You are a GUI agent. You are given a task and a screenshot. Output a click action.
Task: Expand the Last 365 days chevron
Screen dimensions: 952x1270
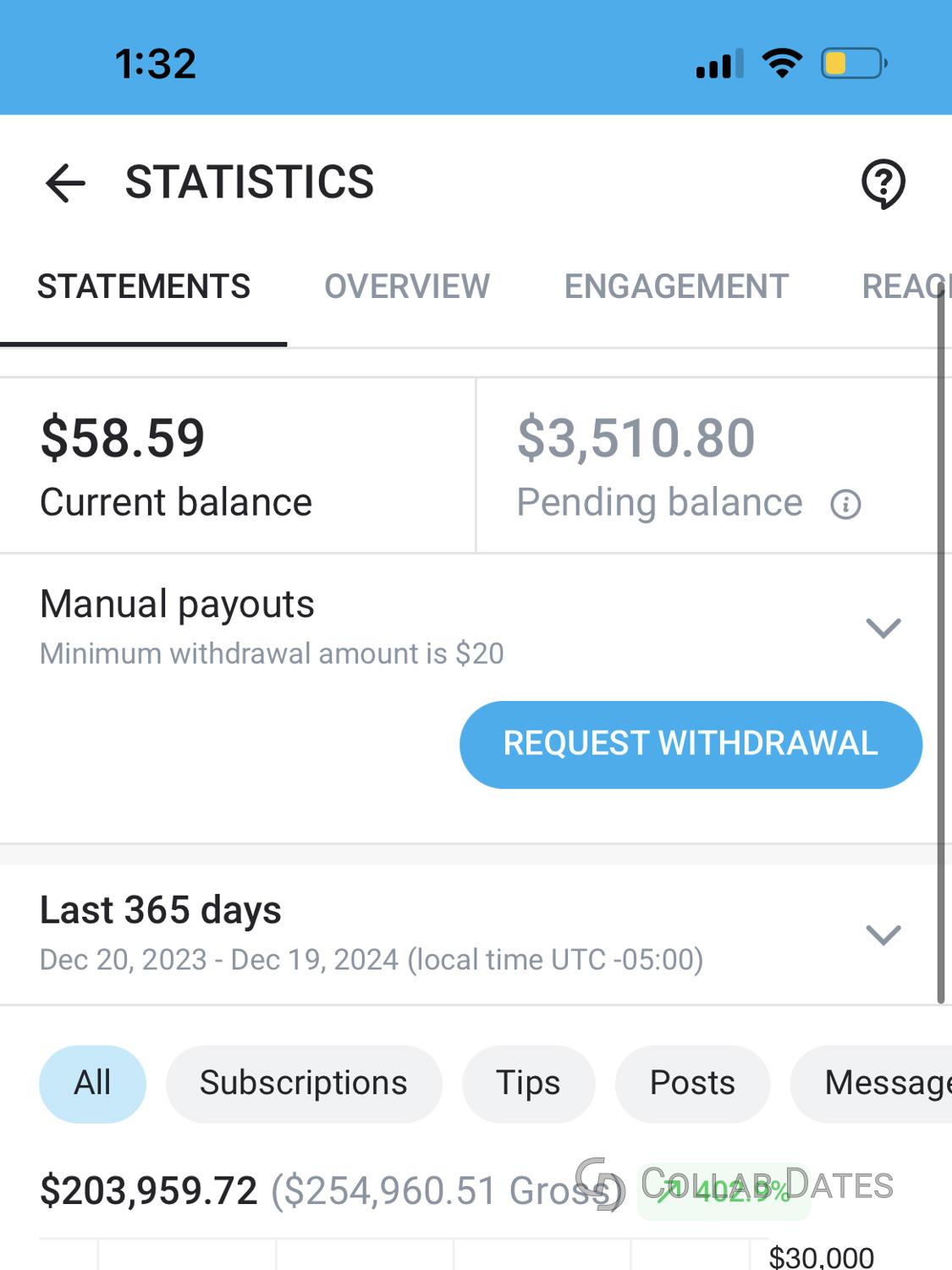883,935
